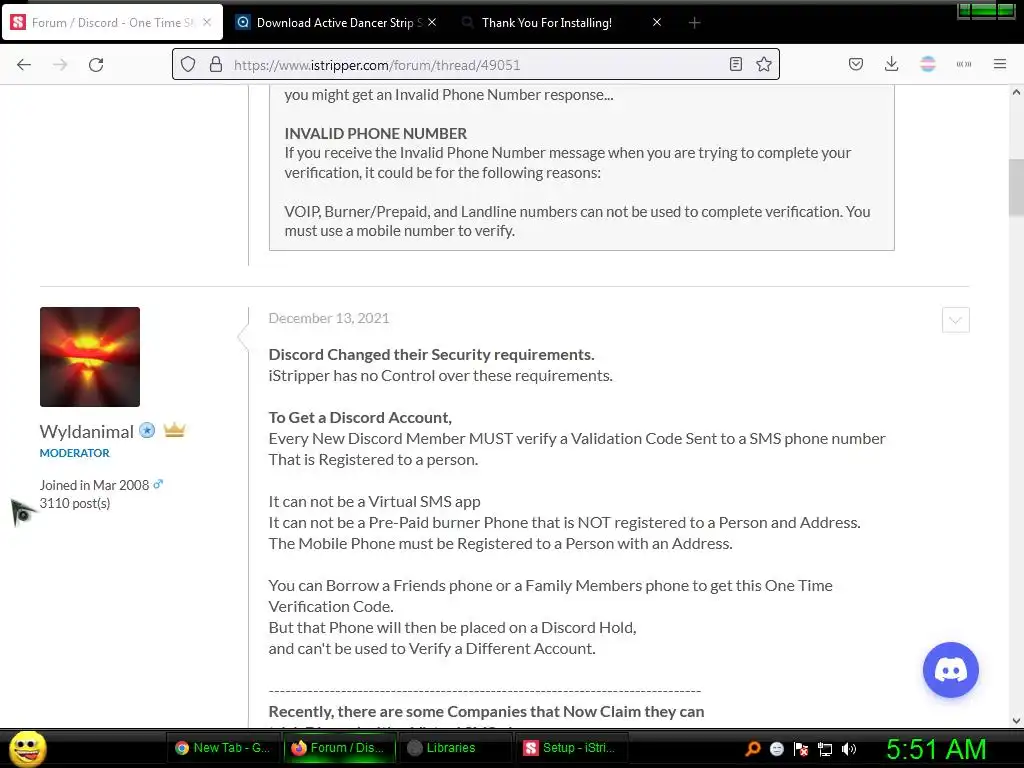
Task: Show site security padlock info
Action: [216, 64]
